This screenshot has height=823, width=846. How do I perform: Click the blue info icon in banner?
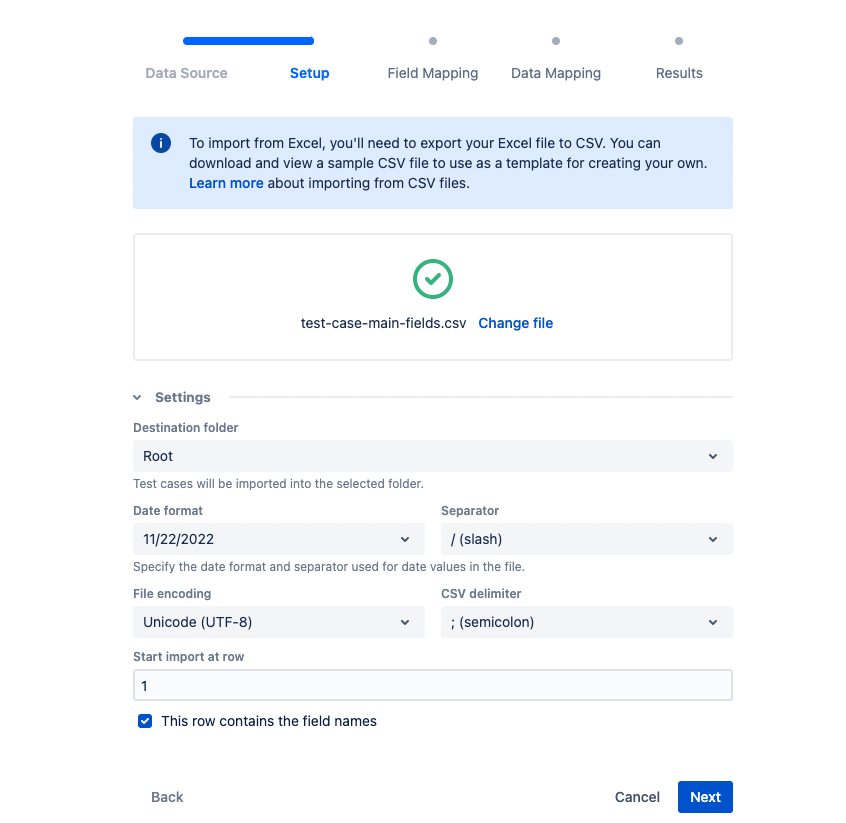click(x=161, y=143)
